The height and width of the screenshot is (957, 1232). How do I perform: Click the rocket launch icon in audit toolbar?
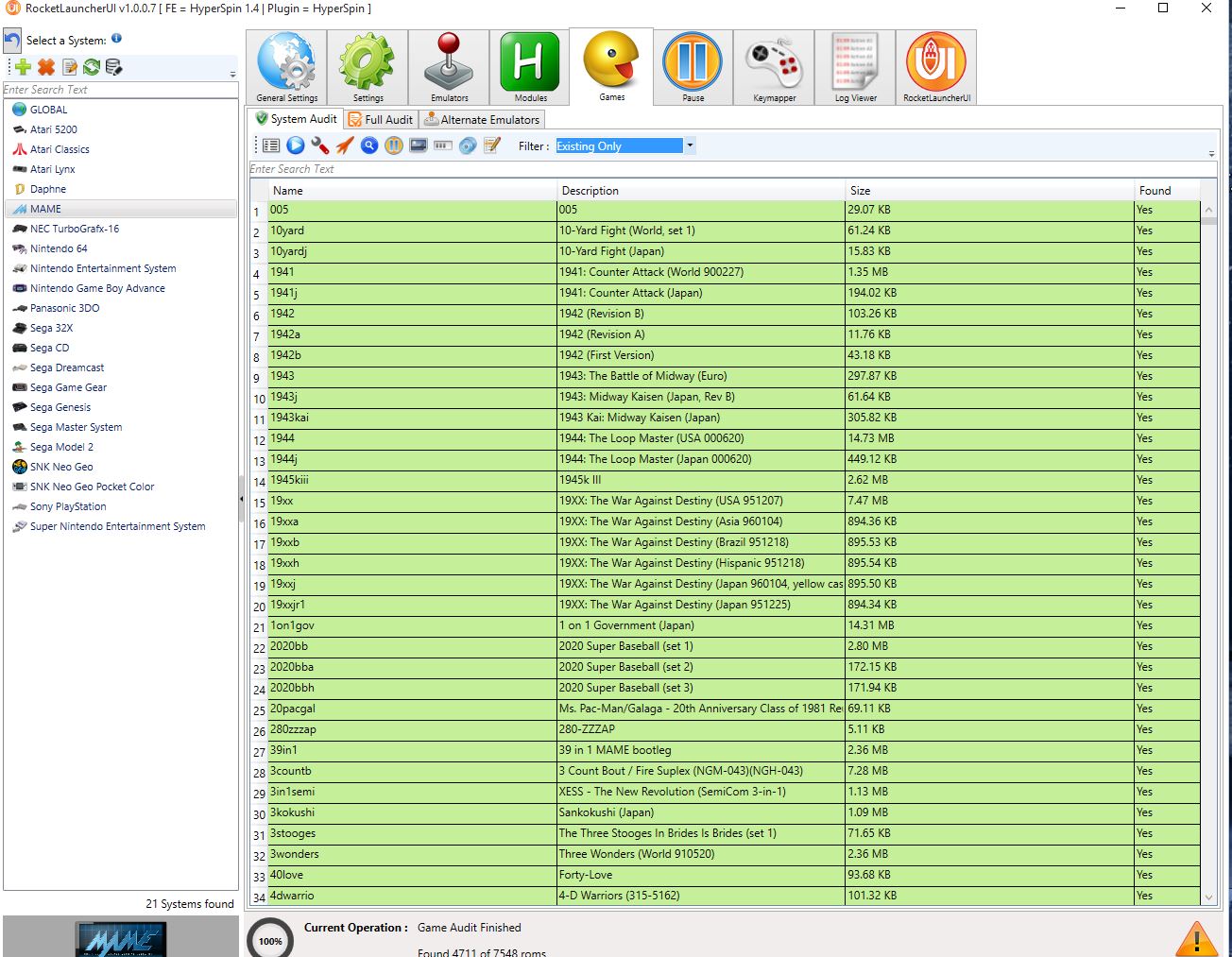tap(345, 145)
